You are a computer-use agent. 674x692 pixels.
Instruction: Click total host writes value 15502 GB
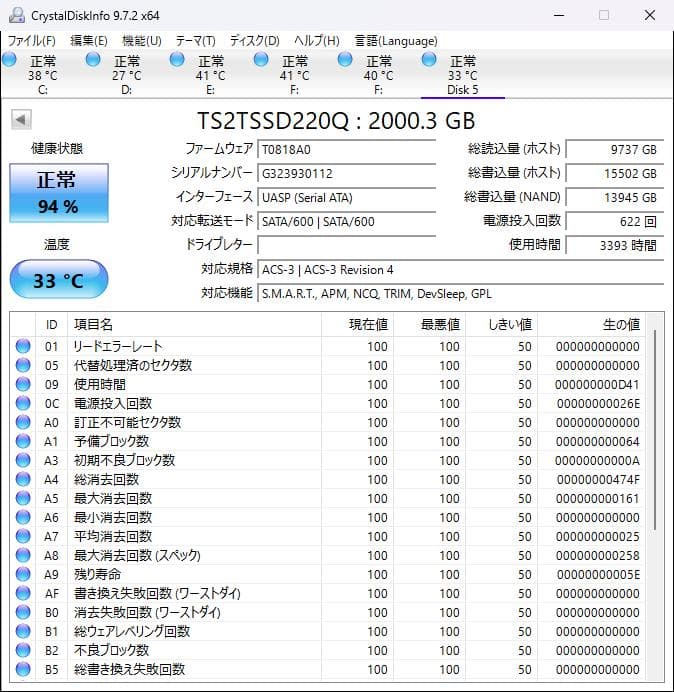coord(614,173)
